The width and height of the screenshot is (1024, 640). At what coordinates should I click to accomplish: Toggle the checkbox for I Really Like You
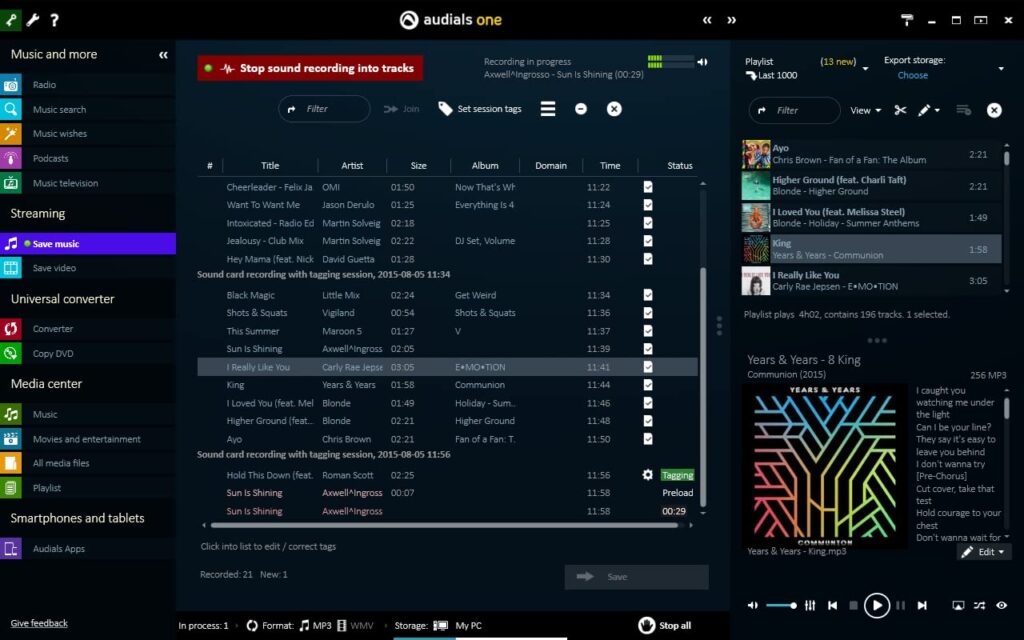click(648, 367)
